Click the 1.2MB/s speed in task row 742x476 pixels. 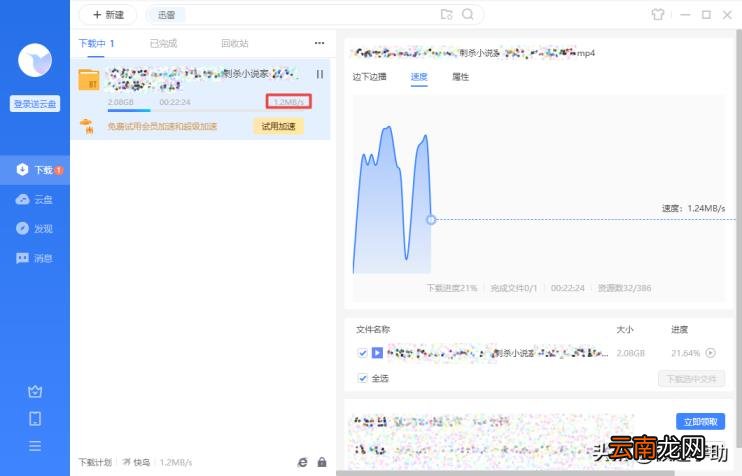coord(289,102)
